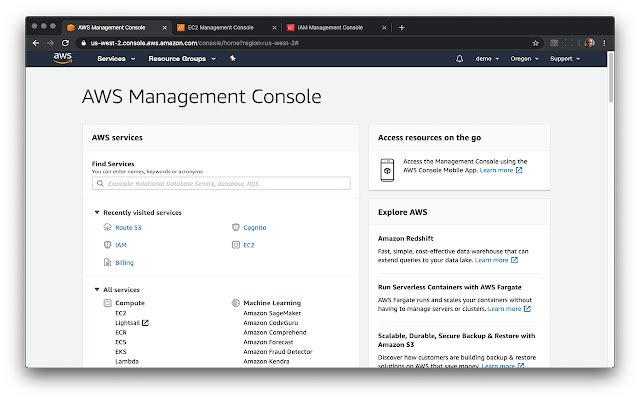Open Chrome three-dot menu
Screen dimensions: 640x400
point(604,43)
